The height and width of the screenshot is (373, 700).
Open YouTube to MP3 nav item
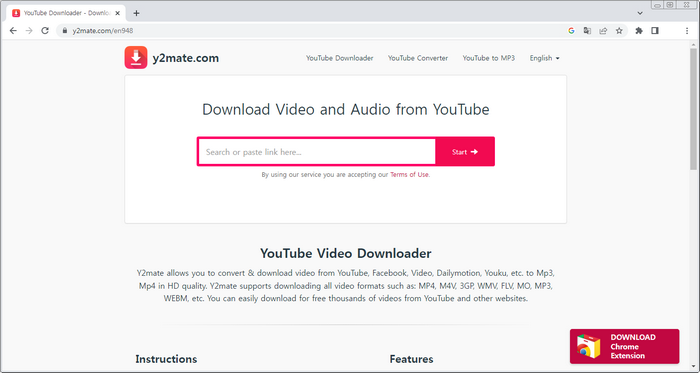[x=488, y=58]
